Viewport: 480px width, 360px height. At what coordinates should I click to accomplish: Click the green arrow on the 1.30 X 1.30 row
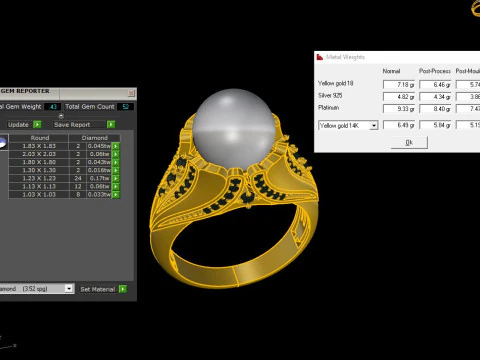(x=116, y=170)
